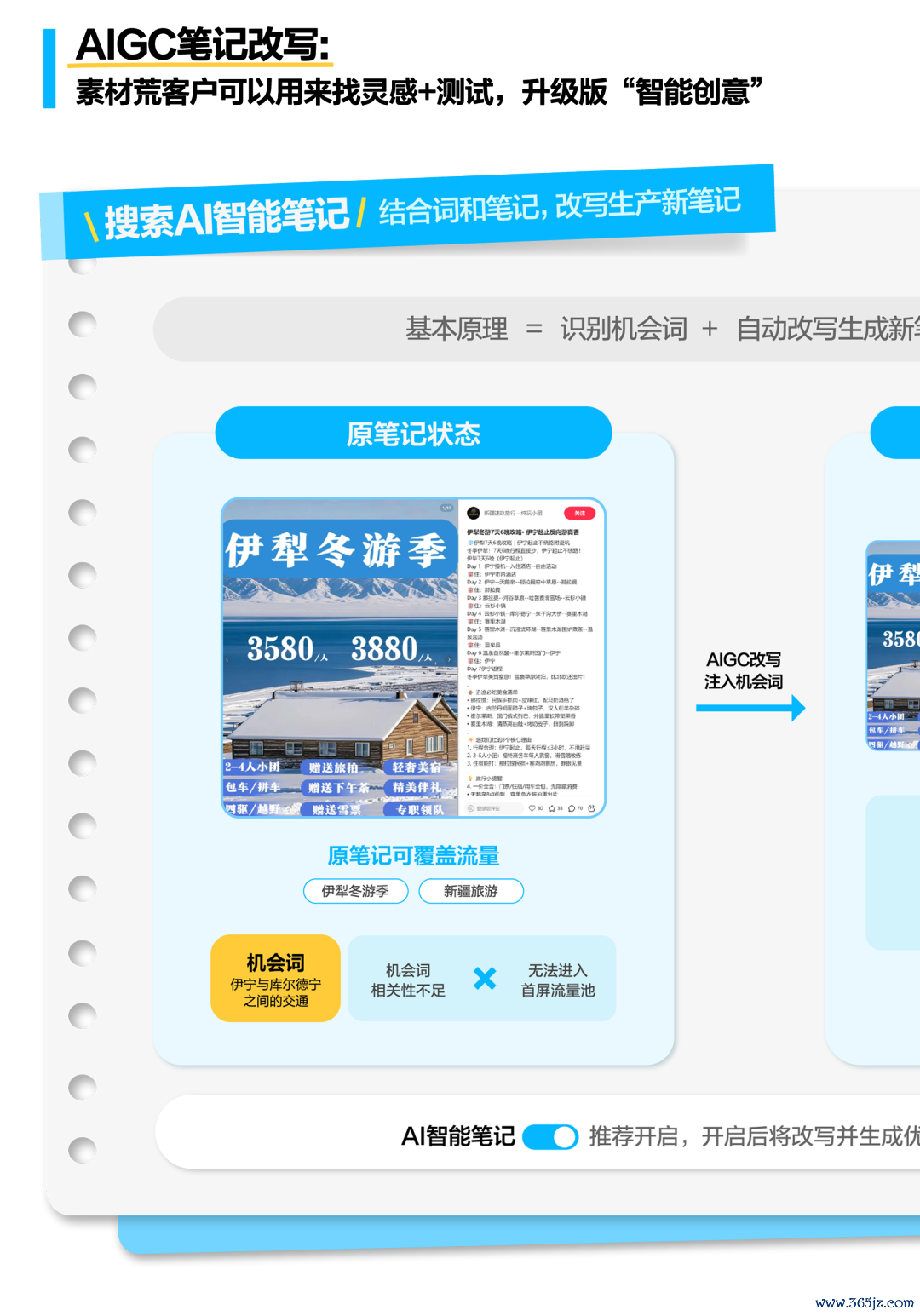Click the comment input field in the note
920x1316 pixels.
(492, 808)
